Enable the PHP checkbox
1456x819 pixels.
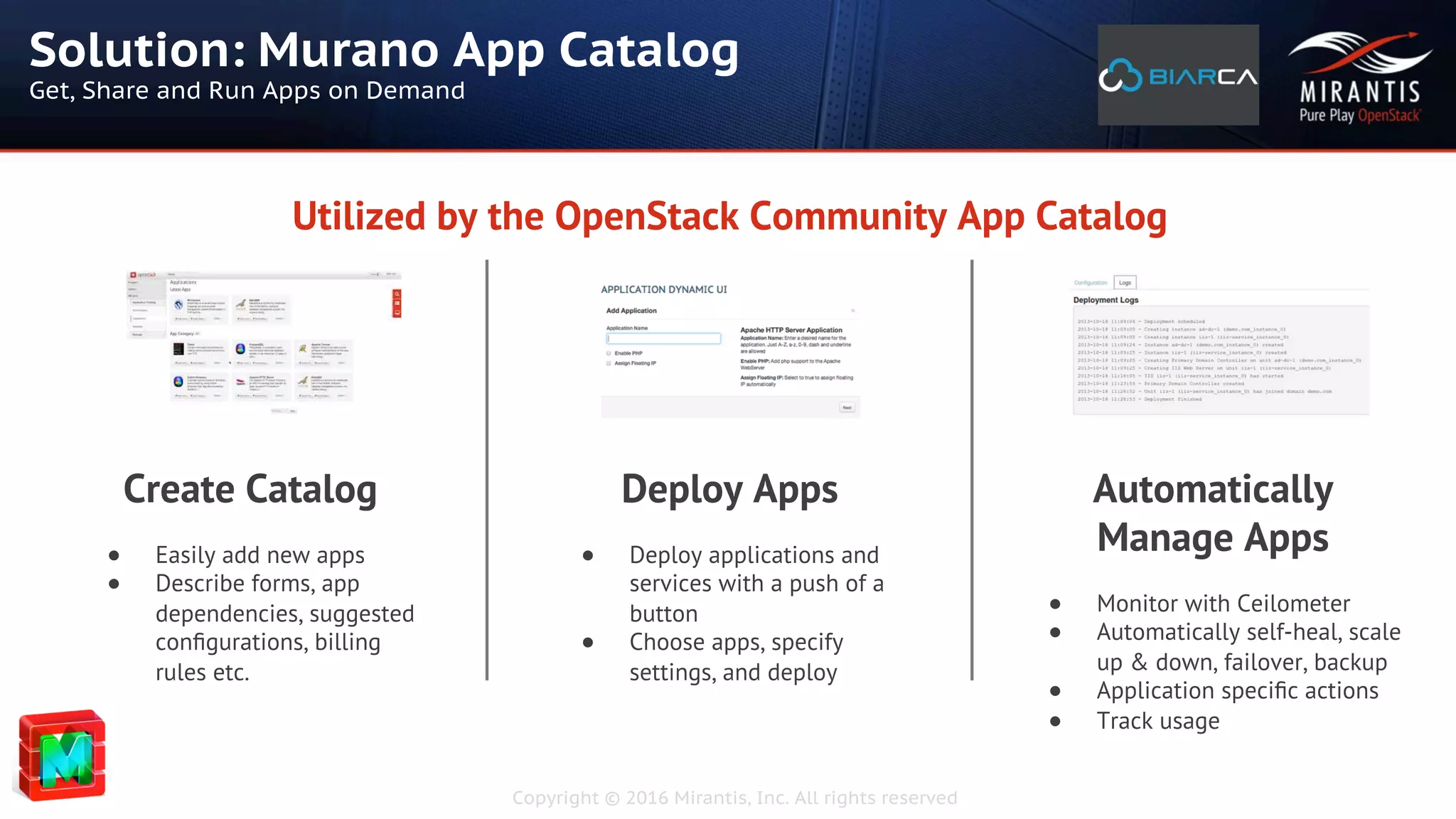pyautogui.click(x=609, y=353)
